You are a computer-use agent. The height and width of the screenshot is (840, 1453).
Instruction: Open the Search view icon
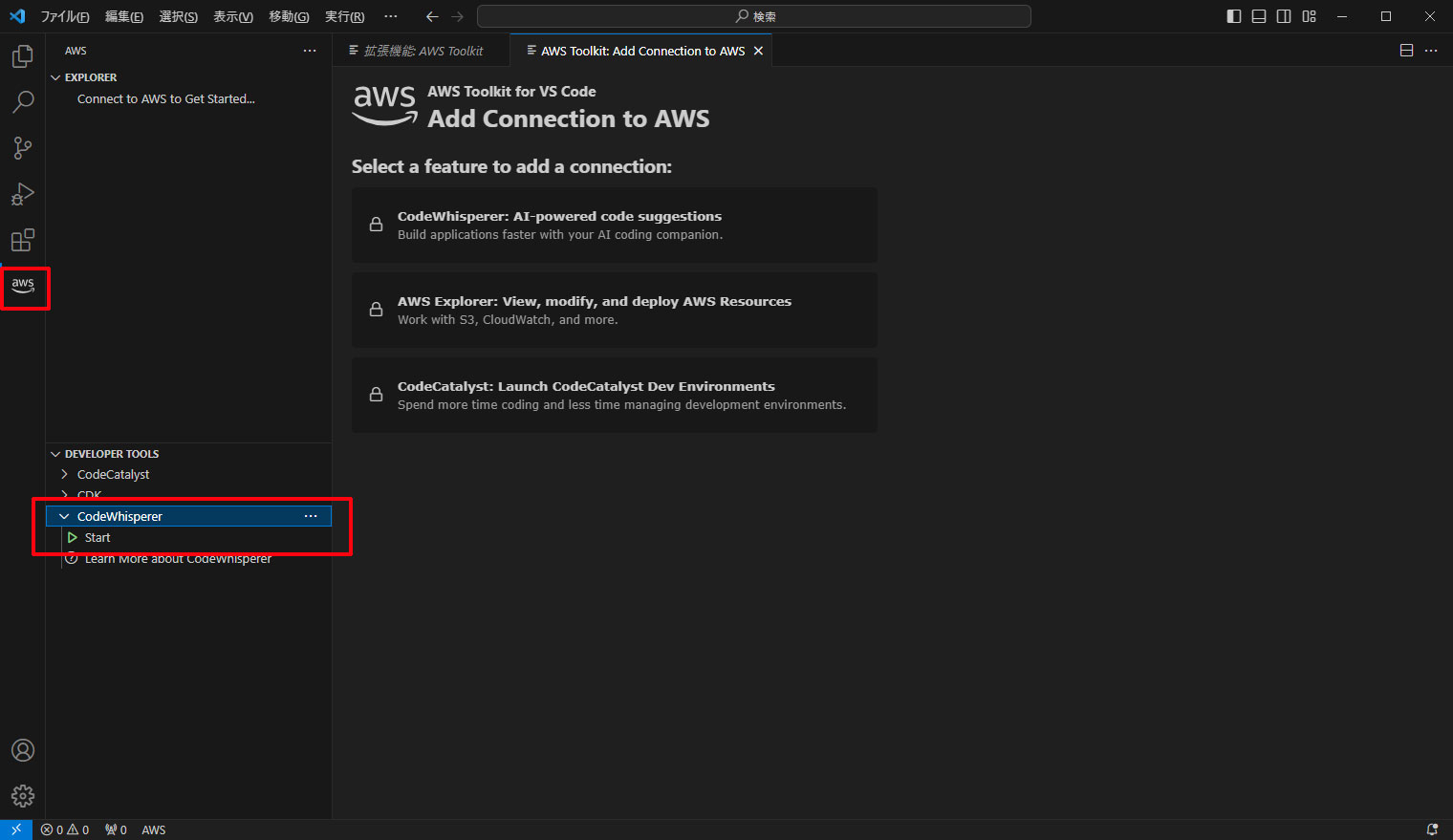click(23, 102)
